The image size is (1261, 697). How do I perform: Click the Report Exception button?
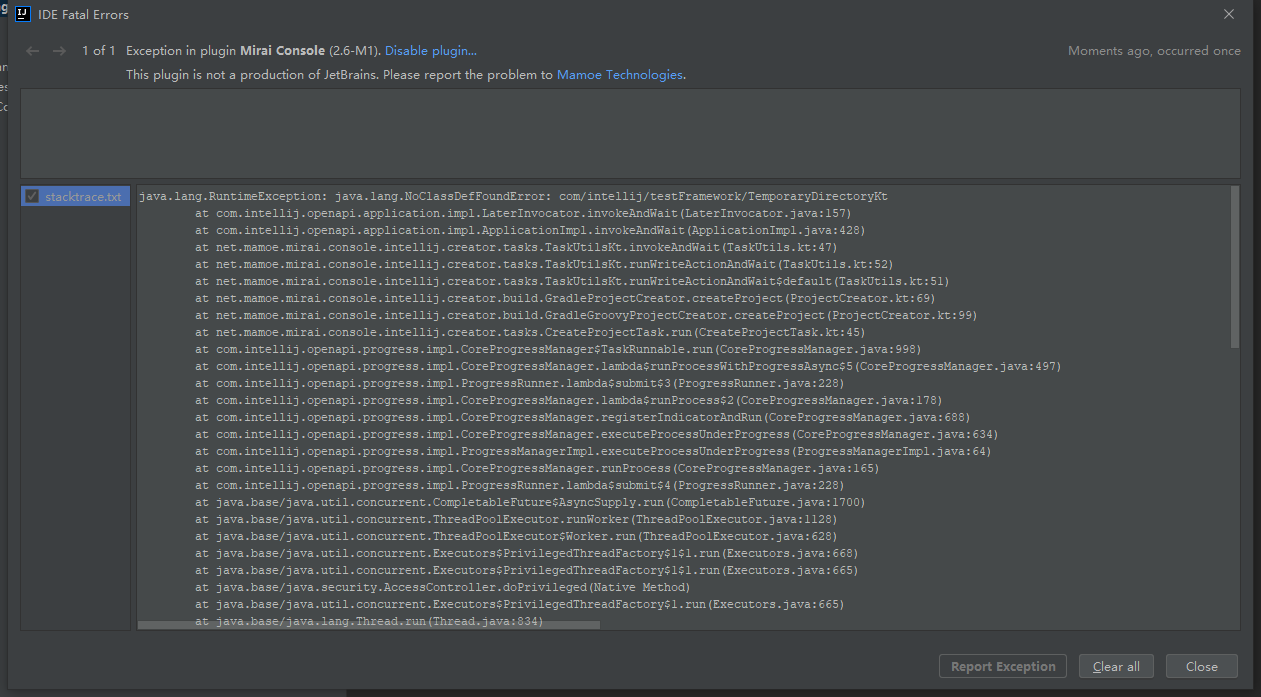pos(1002,666)
